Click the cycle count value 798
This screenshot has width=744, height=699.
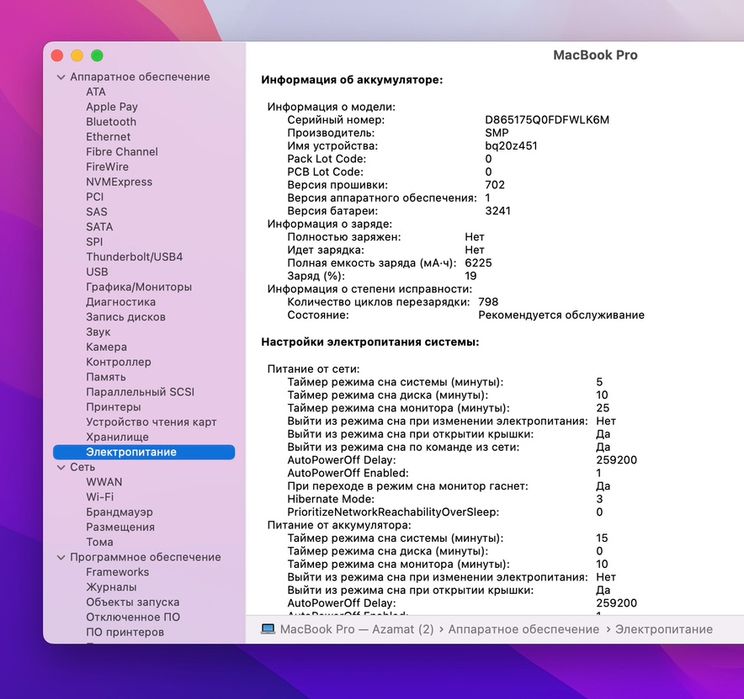coord(488,302)
